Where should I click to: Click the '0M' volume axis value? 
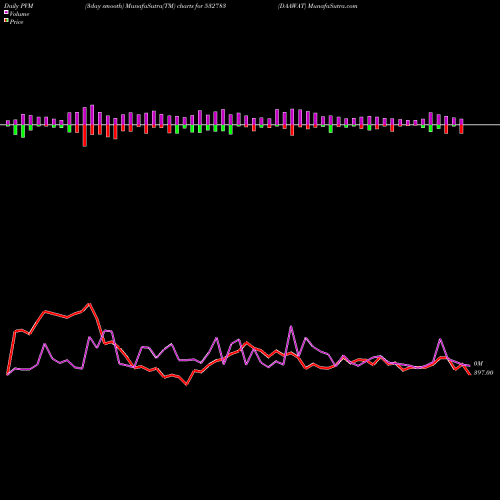click(478, 364)
